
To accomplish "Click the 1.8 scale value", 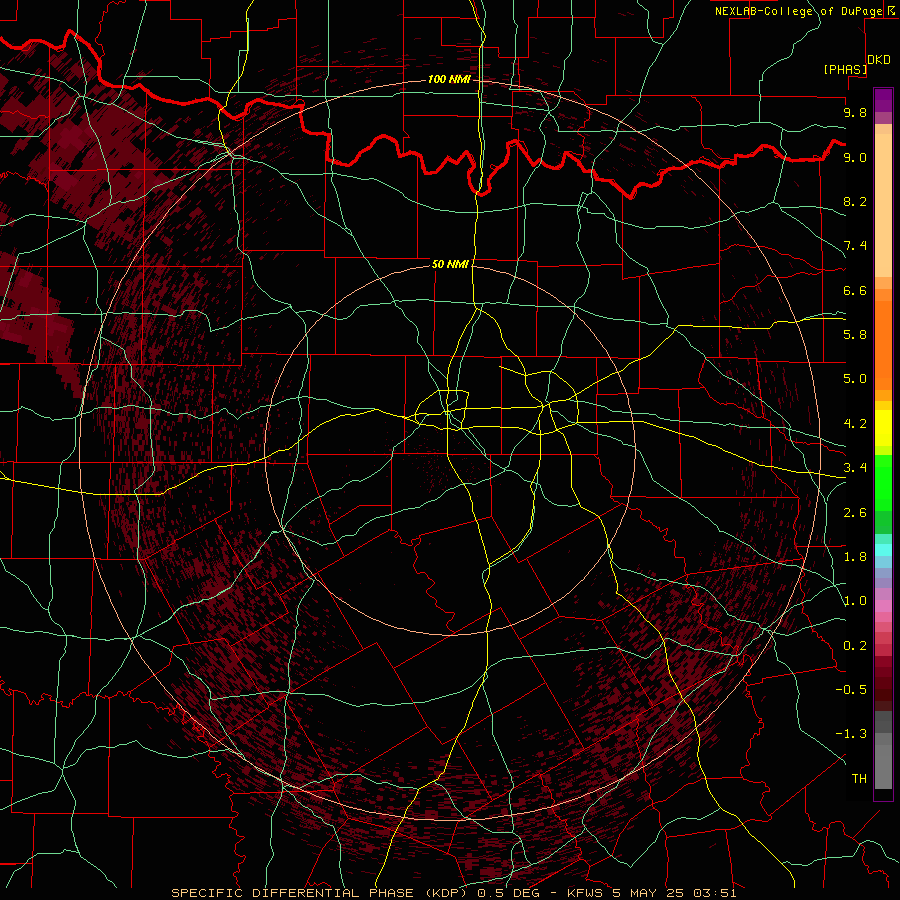I will pyautogui.click(x=855, y=557).
